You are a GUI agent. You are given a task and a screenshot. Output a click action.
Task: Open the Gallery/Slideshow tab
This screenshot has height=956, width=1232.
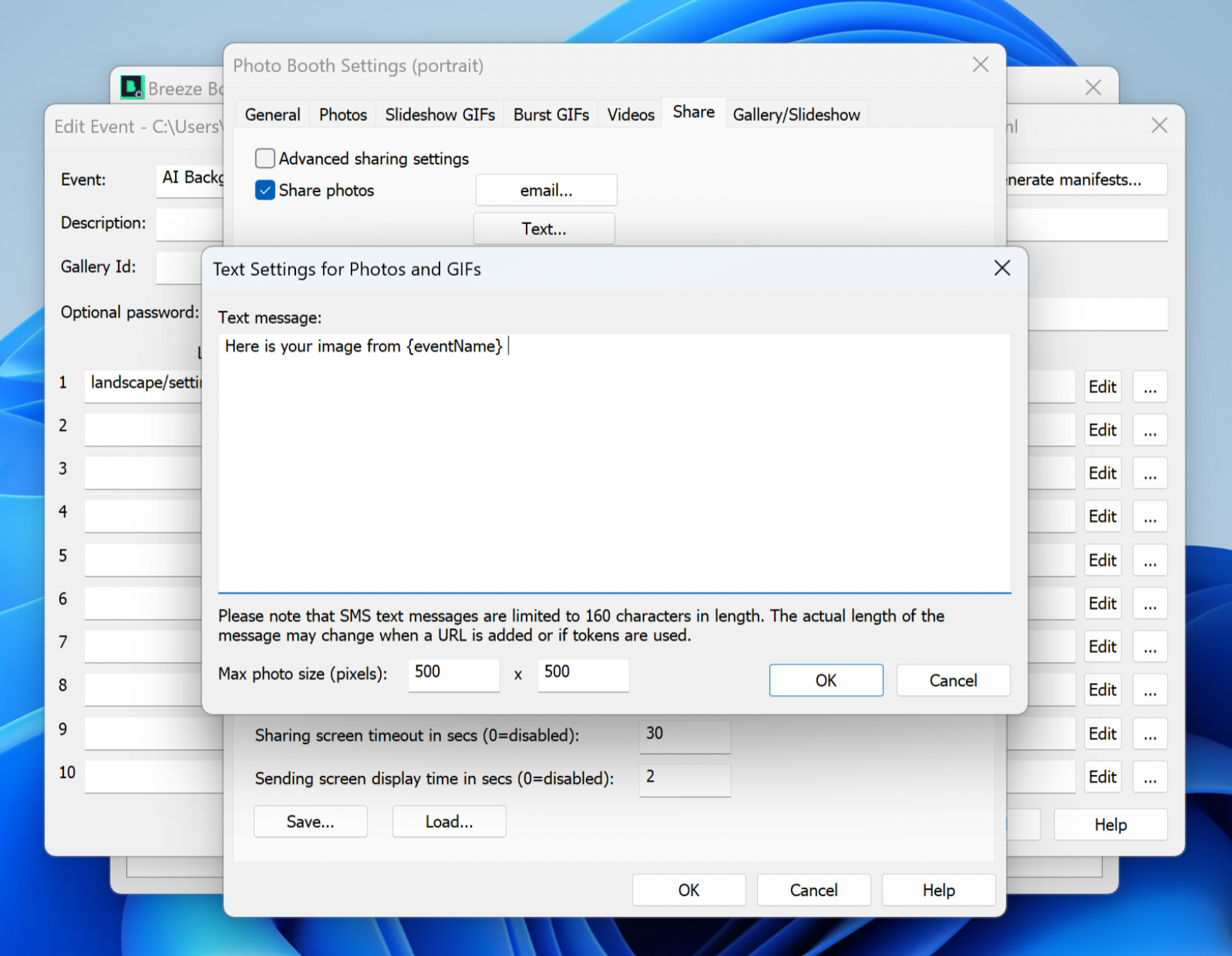(796, 115)
